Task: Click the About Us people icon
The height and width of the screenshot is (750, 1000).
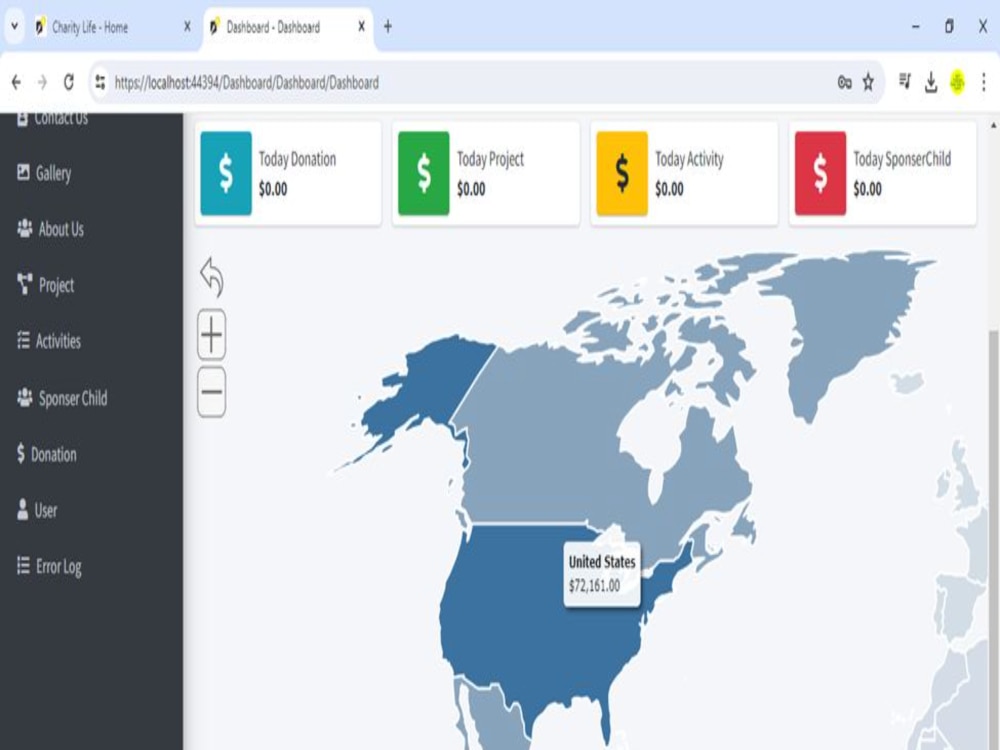Action: (25, 228)
